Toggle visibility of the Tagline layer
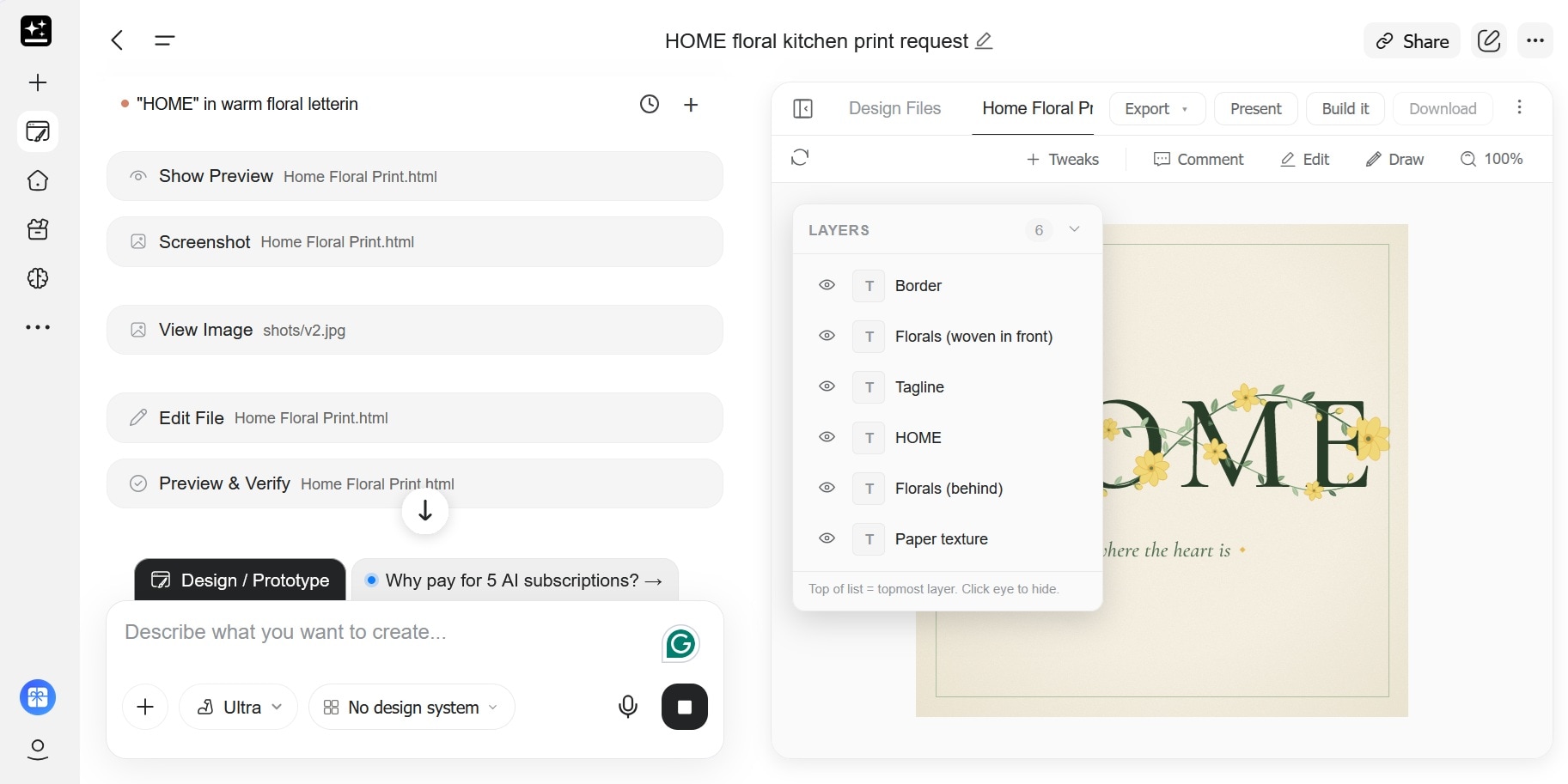1568x784 pixels. [827, 386]
